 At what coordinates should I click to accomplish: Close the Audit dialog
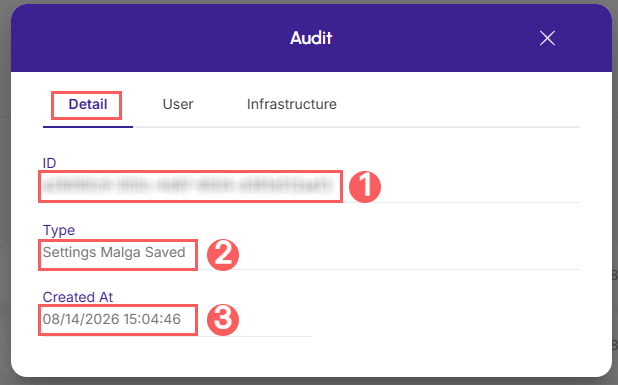[x=547, y=38]
